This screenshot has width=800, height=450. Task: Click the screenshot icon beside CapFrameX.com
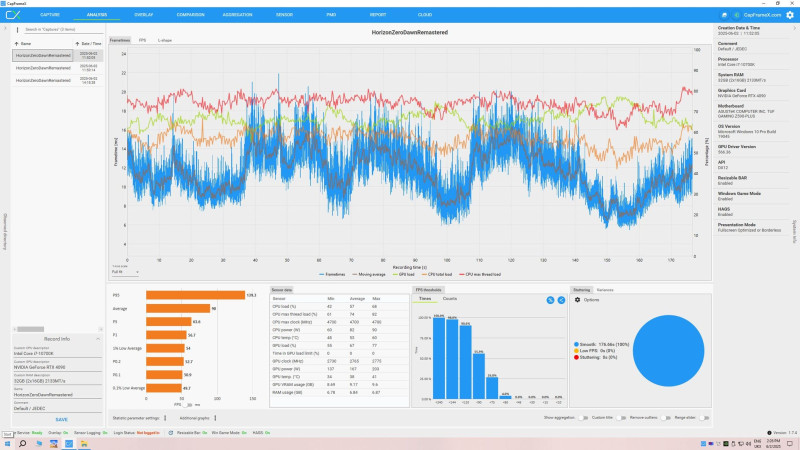tap(724, 15)
